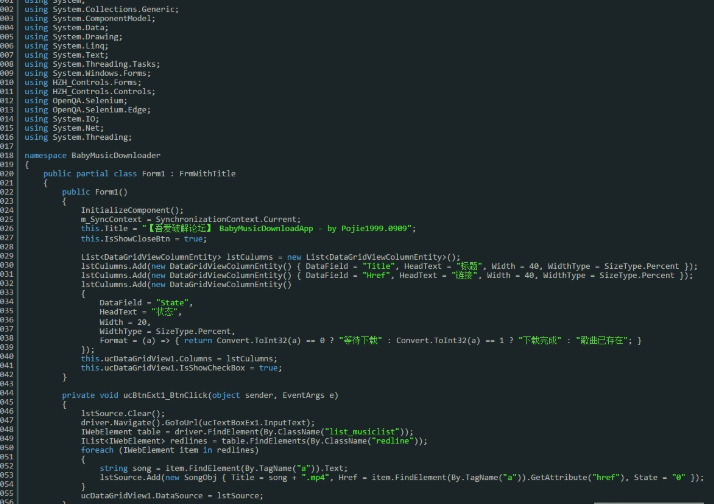Click the 'lstCulumns = new List' declaration

(270, 257)
